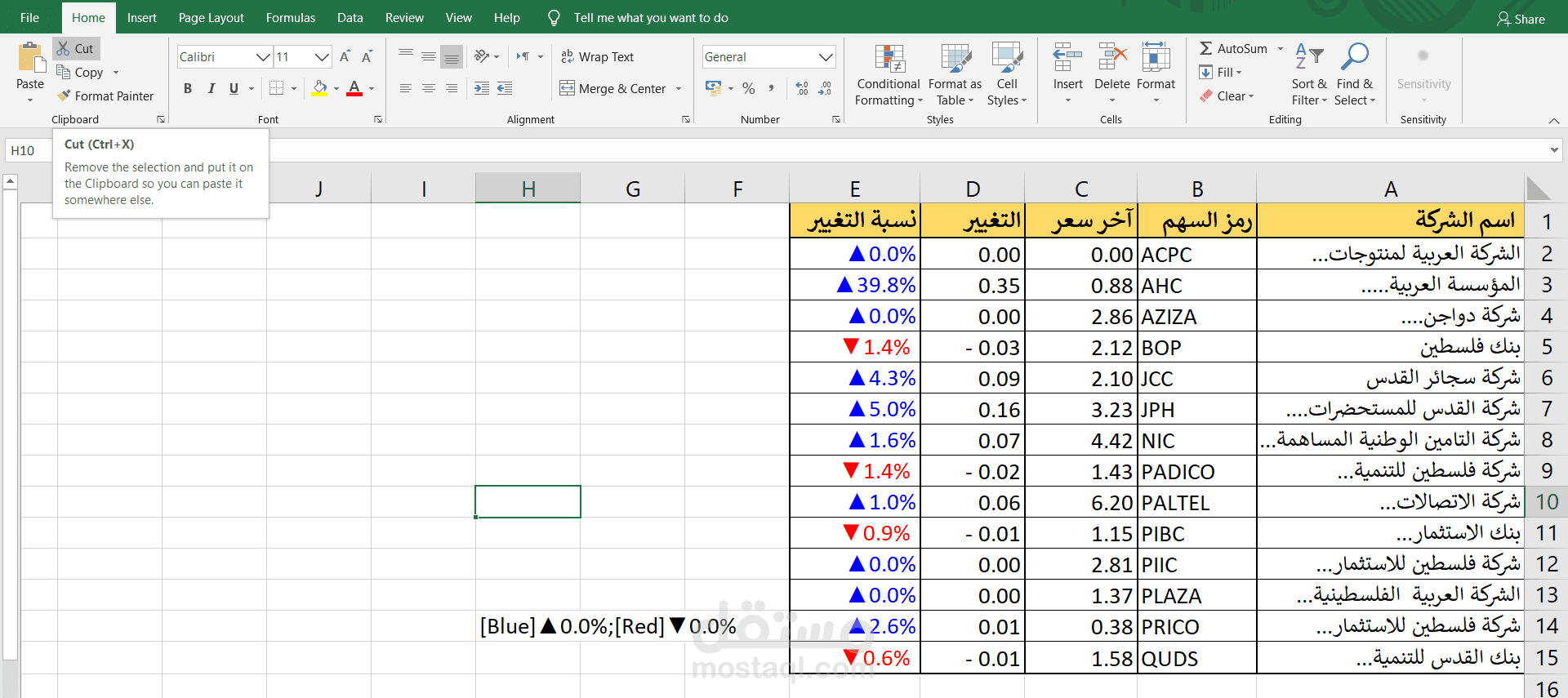Open the Fill Color dropdown arrow
The width and height of the screenshot is (1568, 698).
336,88
